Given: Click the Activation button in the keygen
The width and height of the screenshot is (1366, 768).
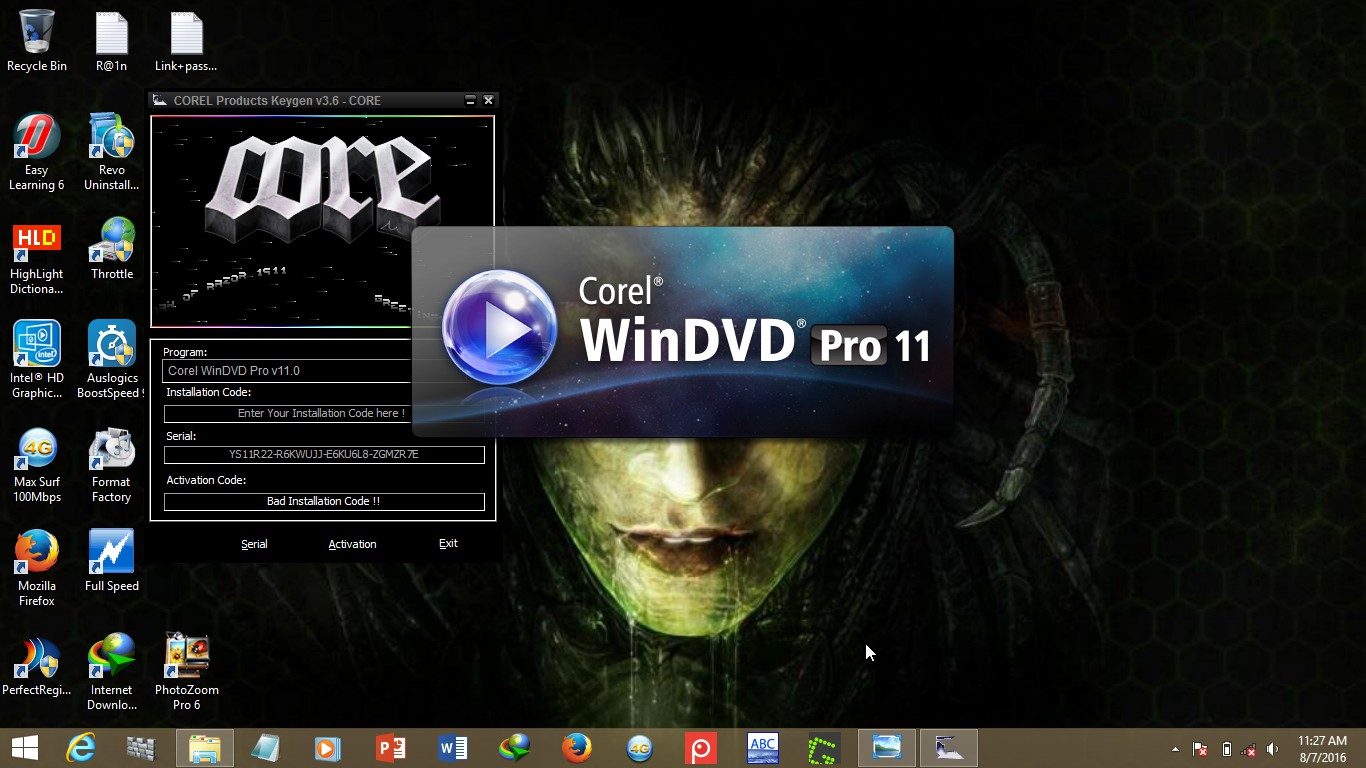Looking at the screenshot, I should coord(352,544).
